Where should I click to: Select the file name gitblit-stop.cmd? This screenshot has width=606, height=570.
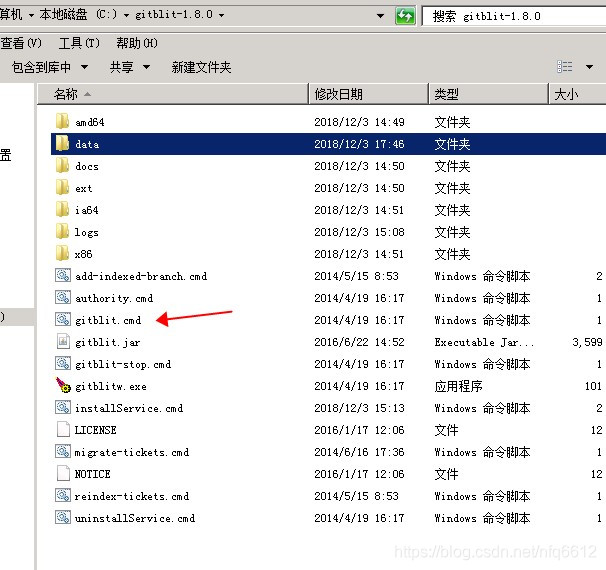pyautogui.click(x=123, y=364)
